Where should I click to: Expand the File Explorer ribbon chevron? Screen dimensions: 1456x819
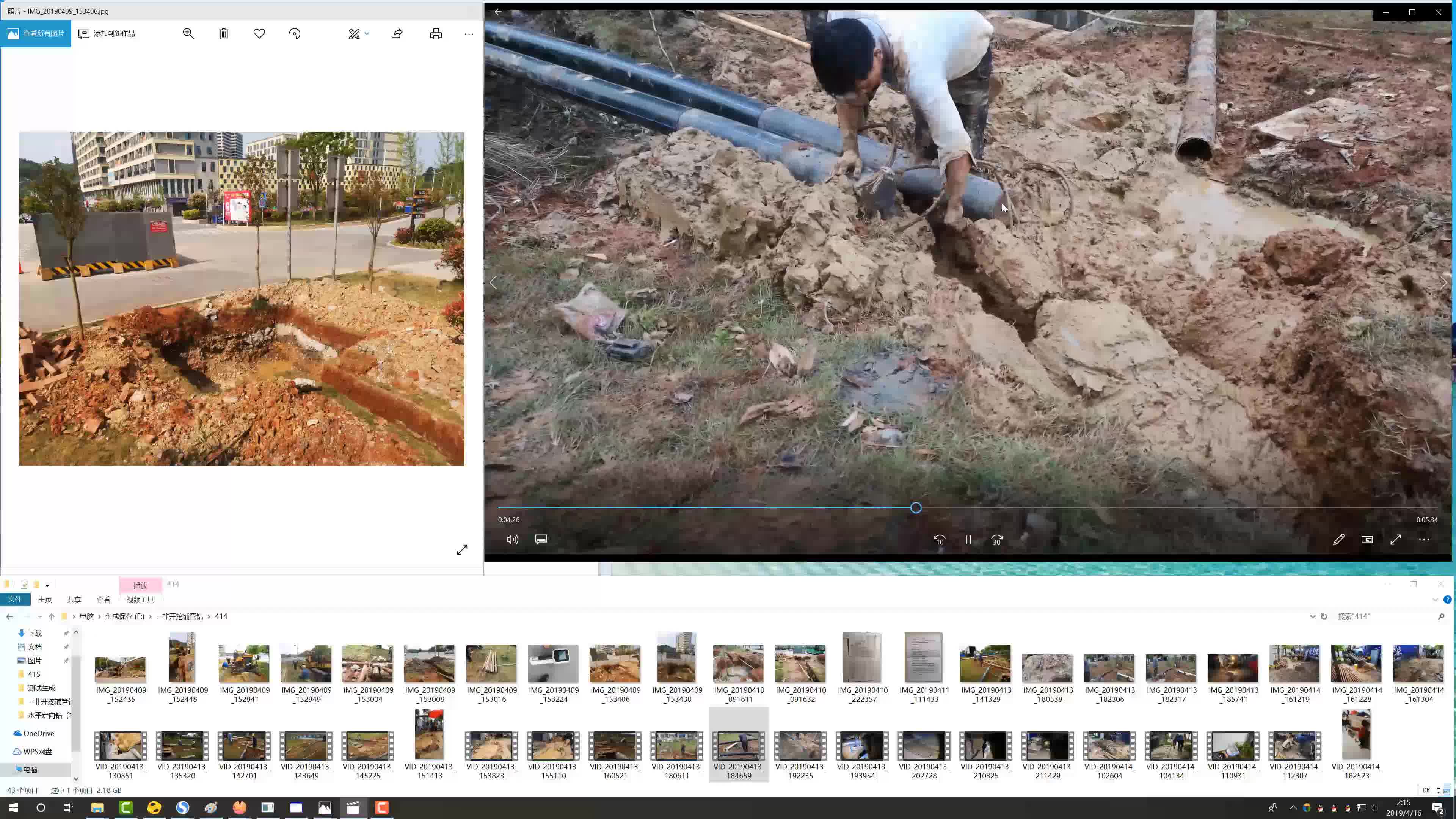point(1435,599)
